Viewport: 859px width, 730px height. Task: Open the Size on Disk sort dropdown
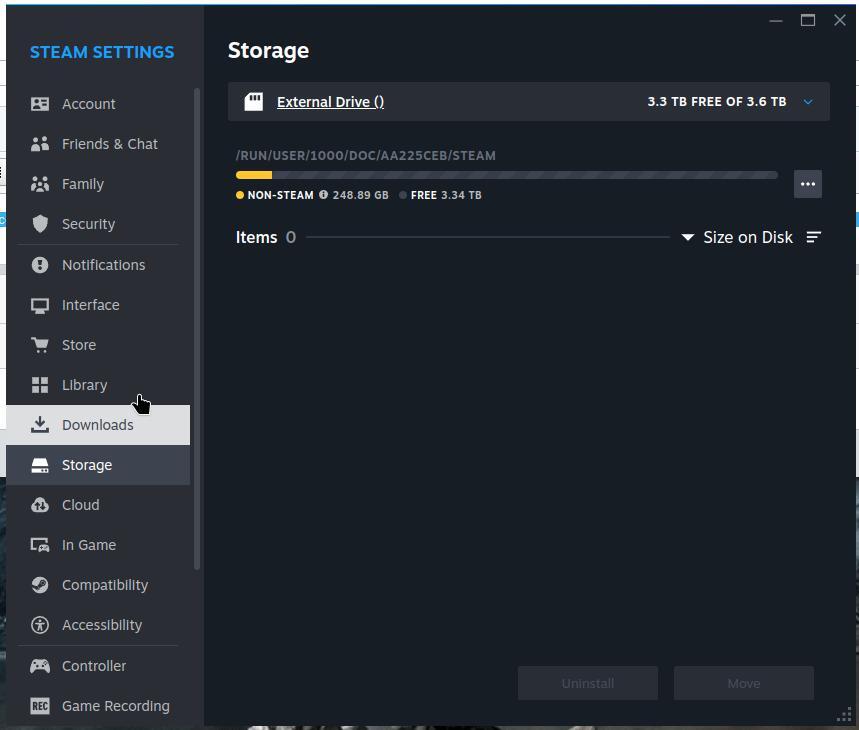point(737,237)
